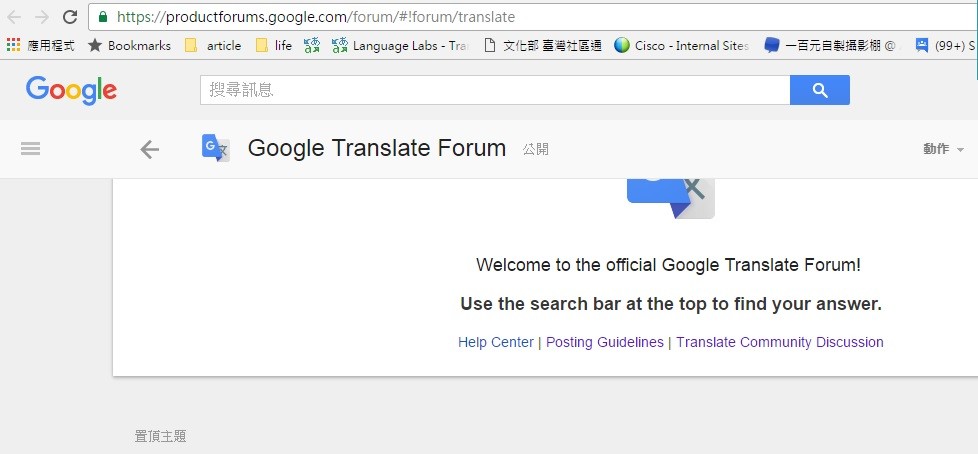Screen dimensions: 978x454
Task: Click the browser back arrow
Action: (14, 17)
